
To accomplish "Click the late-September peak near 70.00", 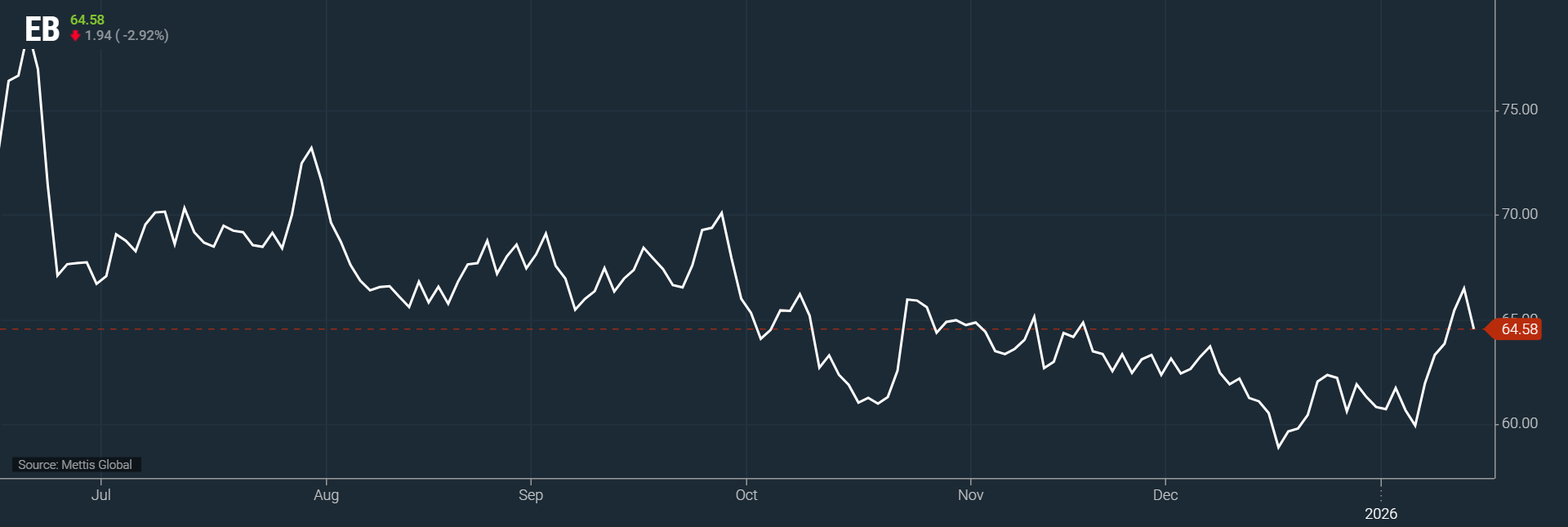I will point(722,212).
